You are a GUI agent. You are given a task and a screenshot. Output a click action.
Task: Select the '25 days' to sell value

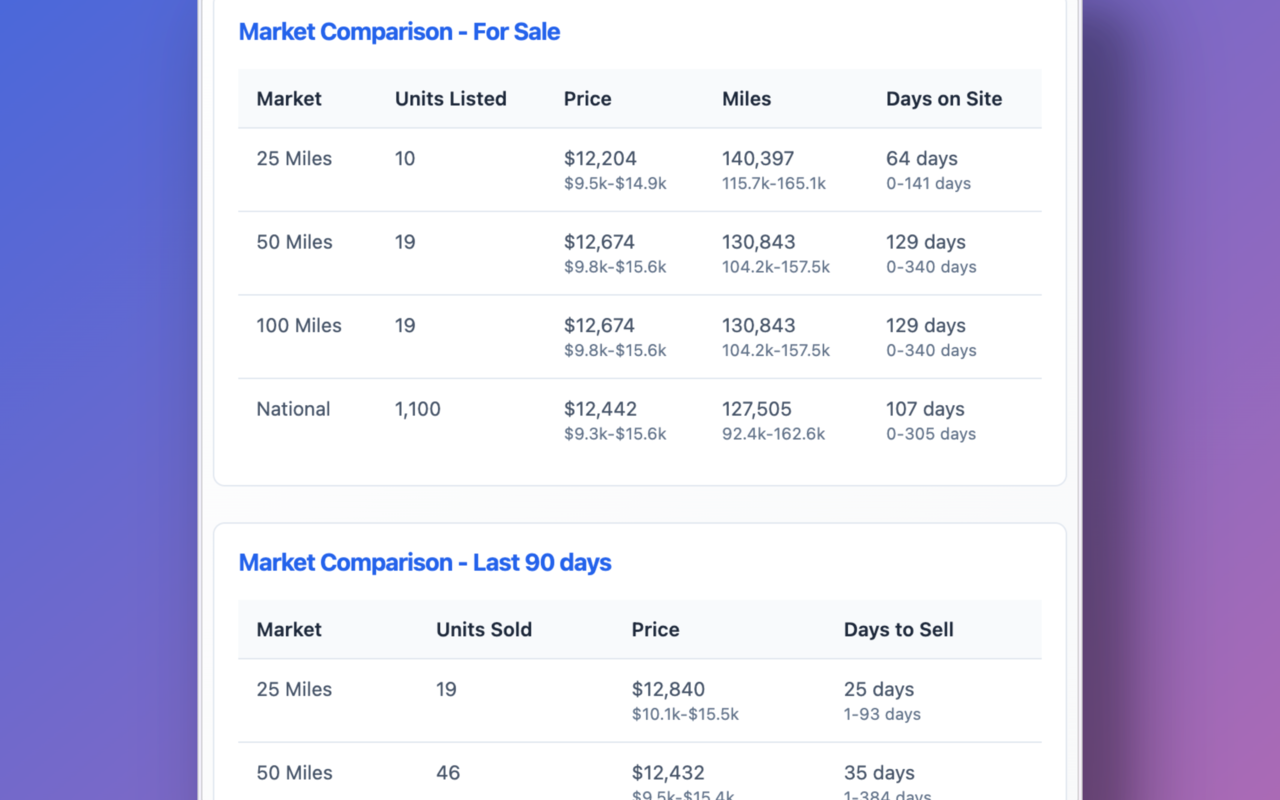click(x=879, y=690)
